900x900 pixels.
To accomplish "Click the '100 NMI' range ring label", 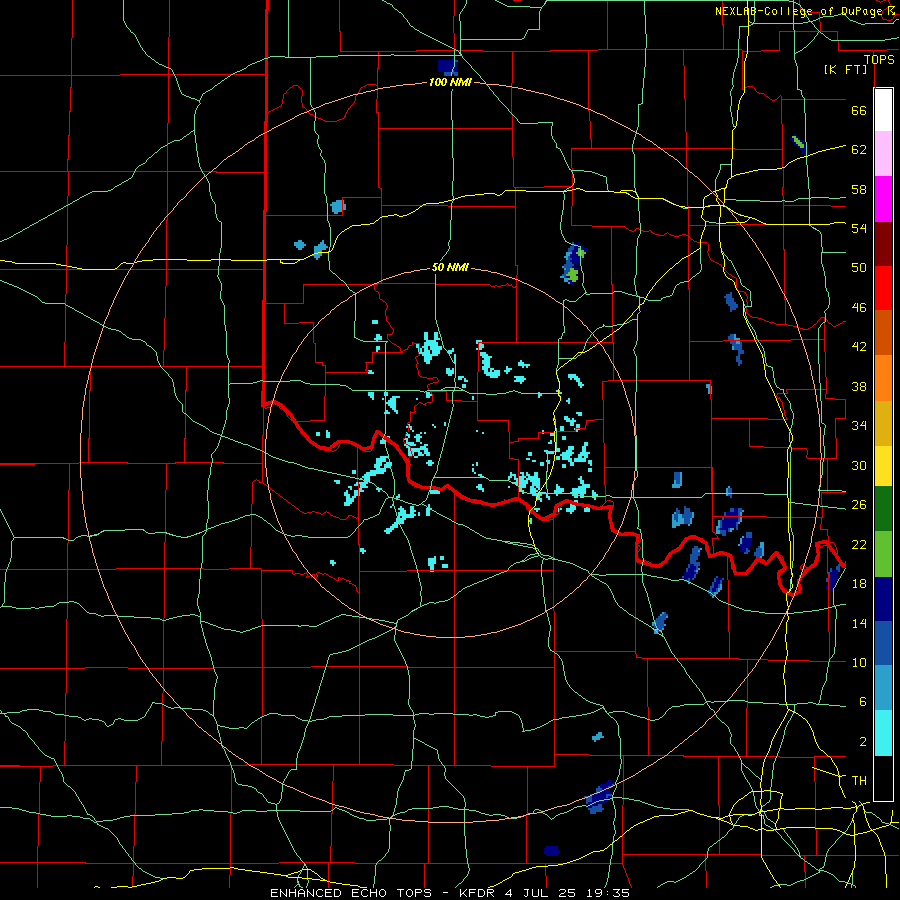I will tap(450, 83).
